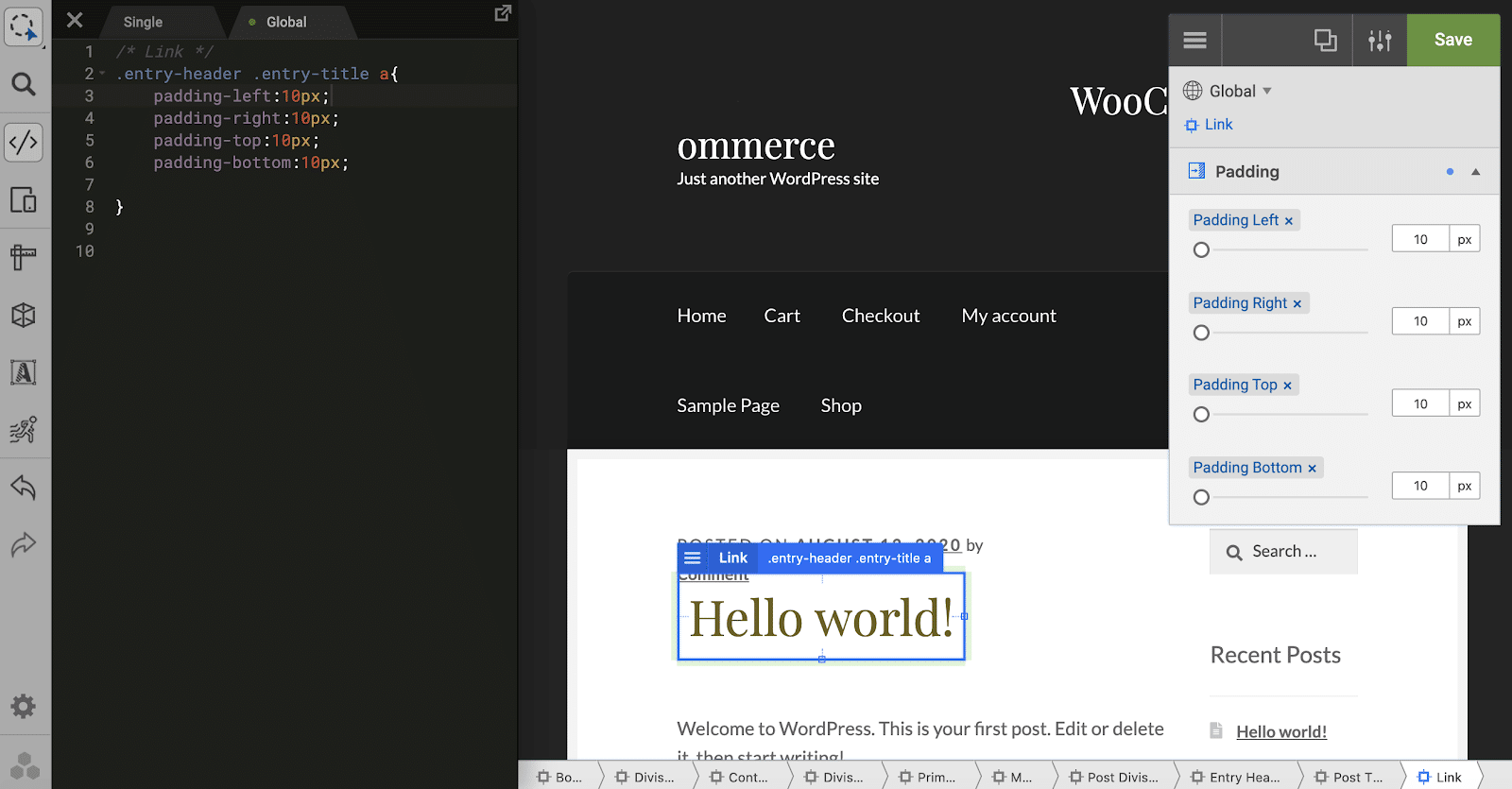
Task: Remove the Padding Right property tag
Action: [1297, 303]
